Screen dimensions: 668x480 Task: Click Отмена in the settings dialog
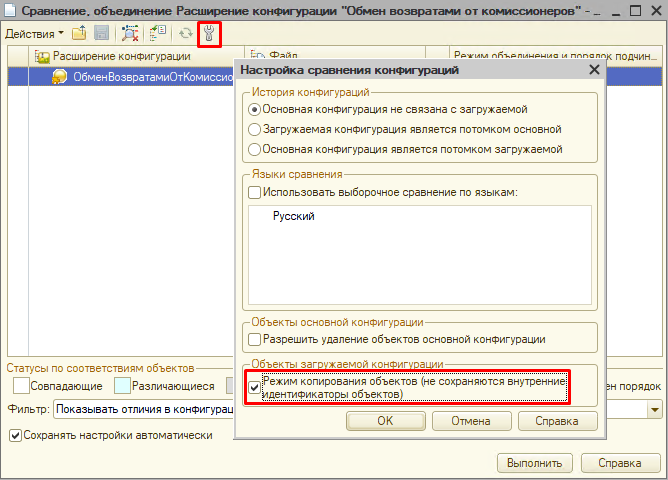pos(472,421)
